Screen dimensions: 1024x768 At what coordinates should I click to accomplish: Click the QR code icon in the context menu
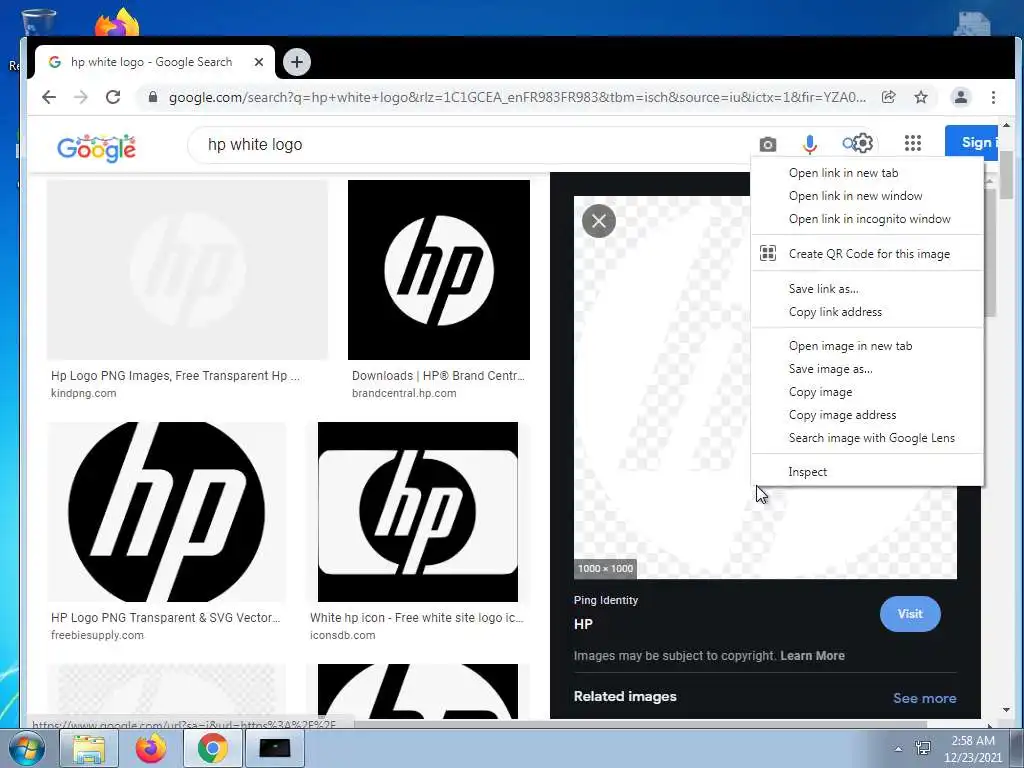pyautogui.click(x=768, y=253)
